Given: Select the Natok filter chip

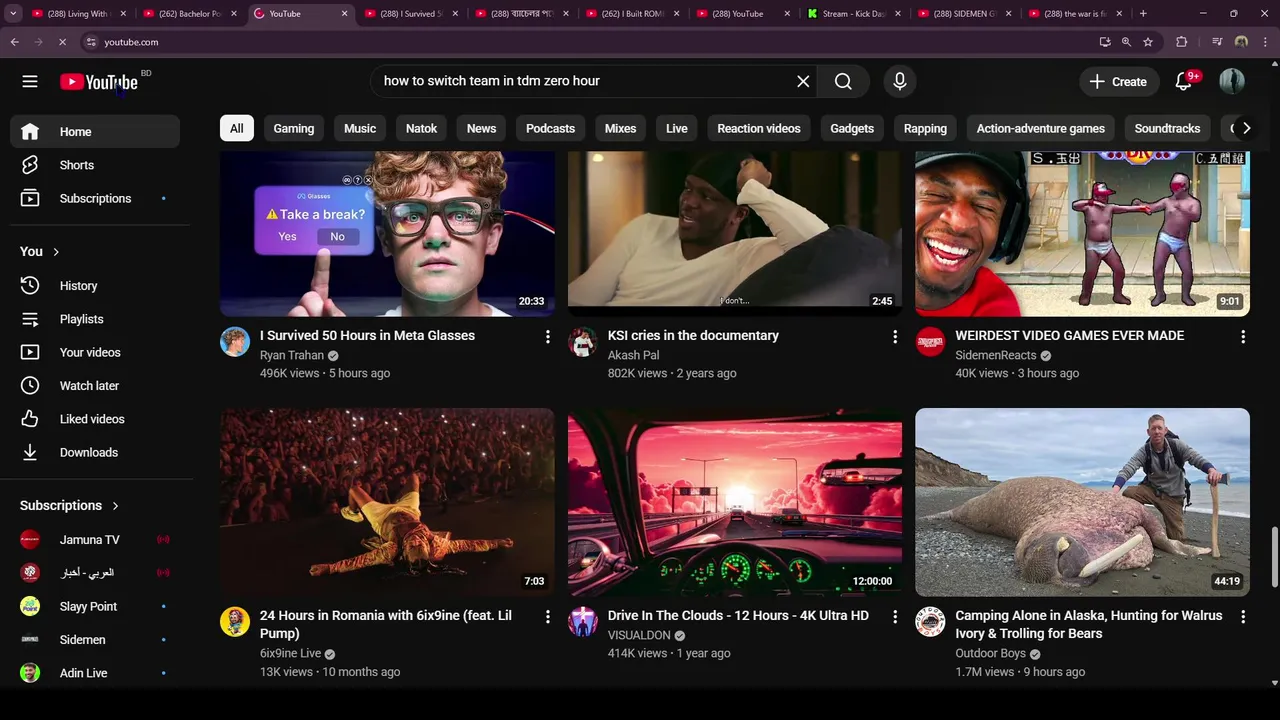Looking at the screenshot, I should click(421, 128).
